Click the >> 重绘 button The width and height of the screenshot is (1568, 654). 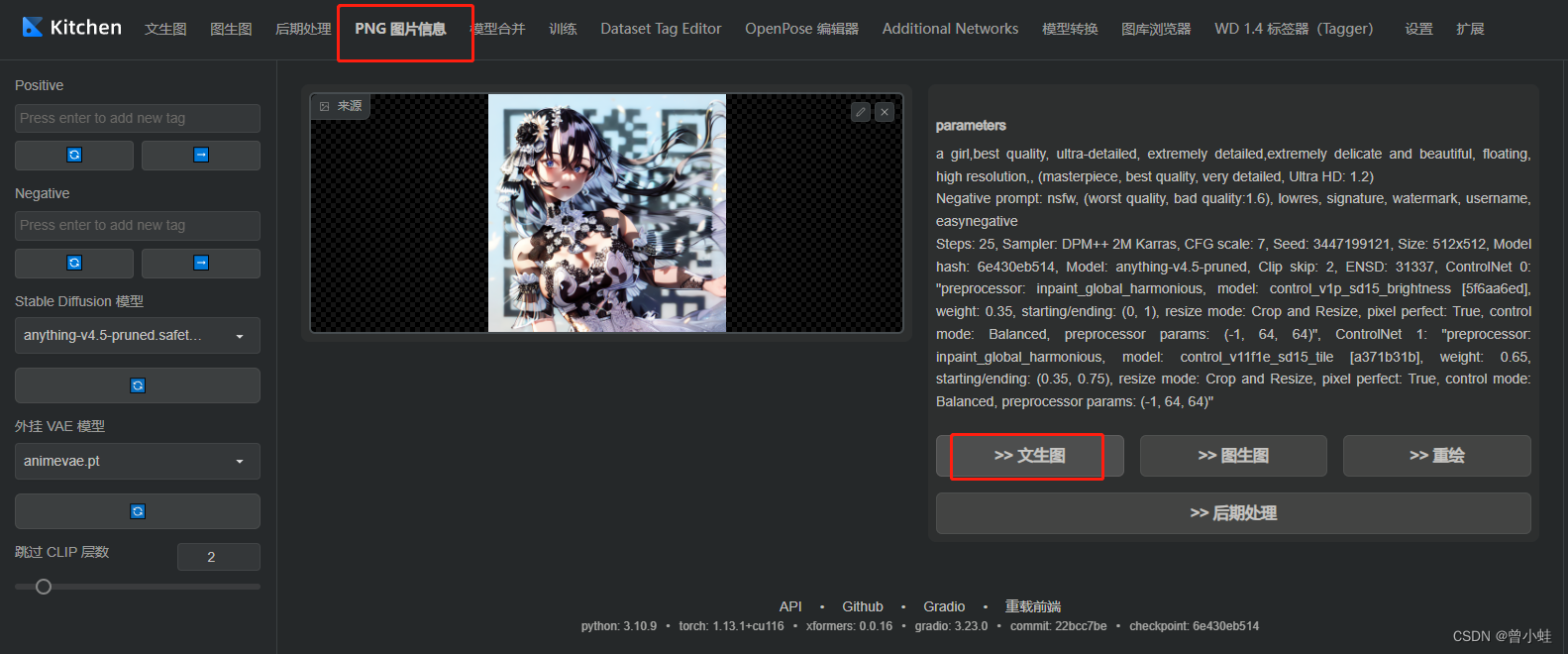coord(1436,456)
